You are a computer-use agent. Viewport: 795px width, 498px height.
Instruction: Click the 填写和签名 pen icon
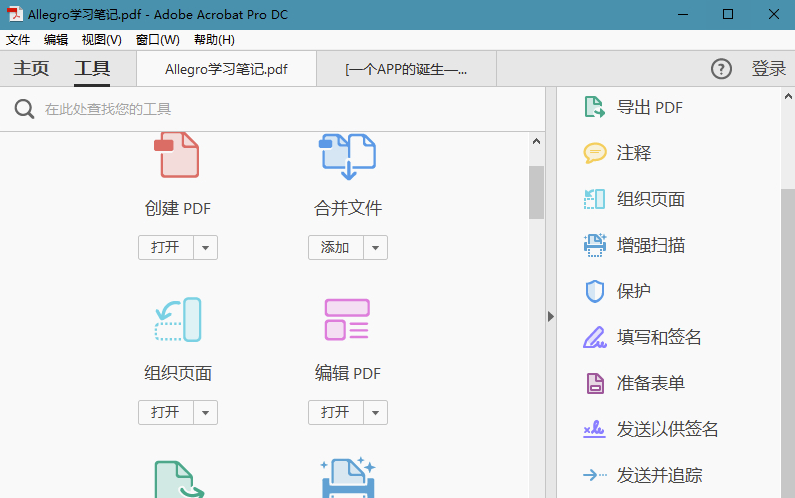coord(595,337)
